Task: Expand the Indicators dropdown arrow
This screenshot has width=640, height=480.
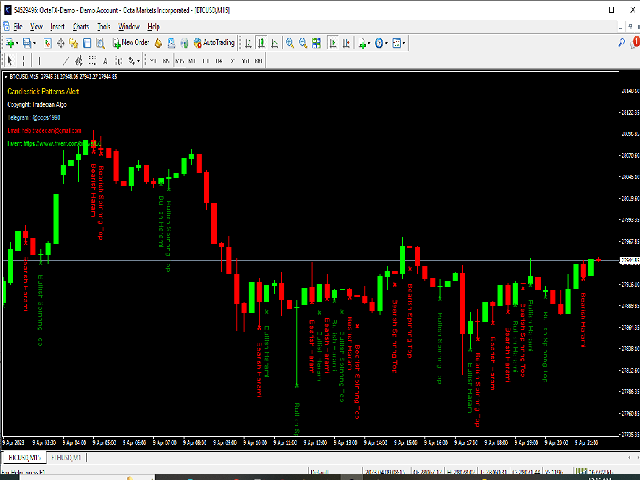Action: (x=369, y=43)
